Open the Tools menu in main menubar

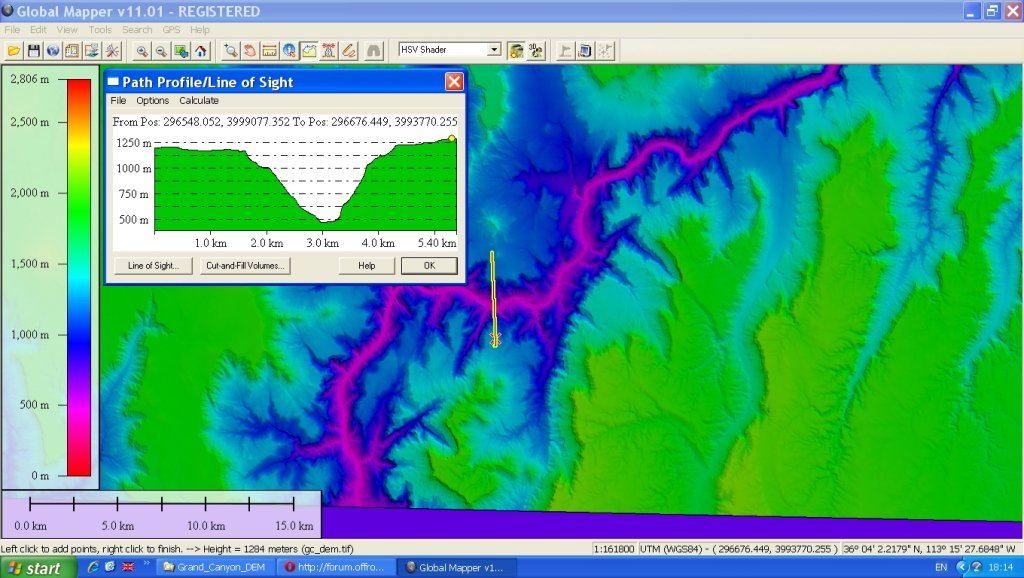point(100,30)
